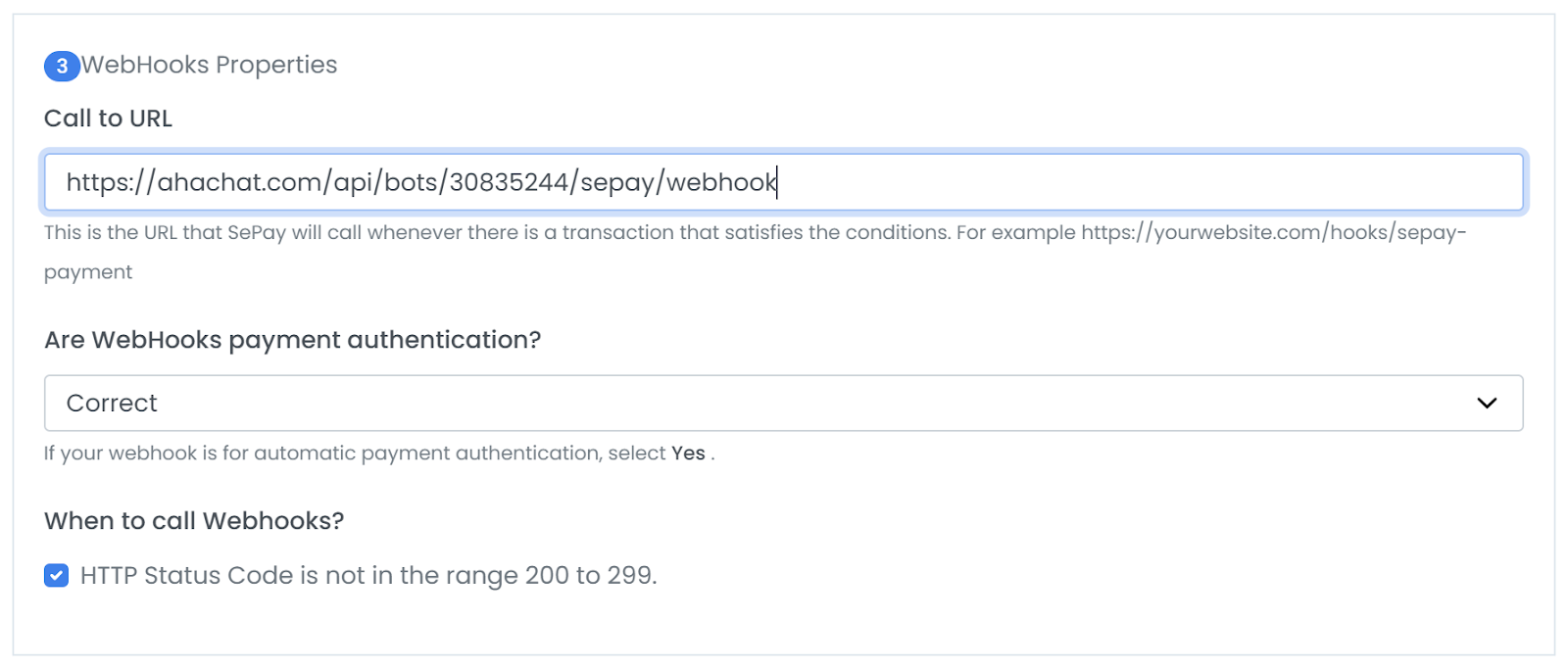Click the 'HTTP Status Code is not in the range' label

[x=368, y=575]
